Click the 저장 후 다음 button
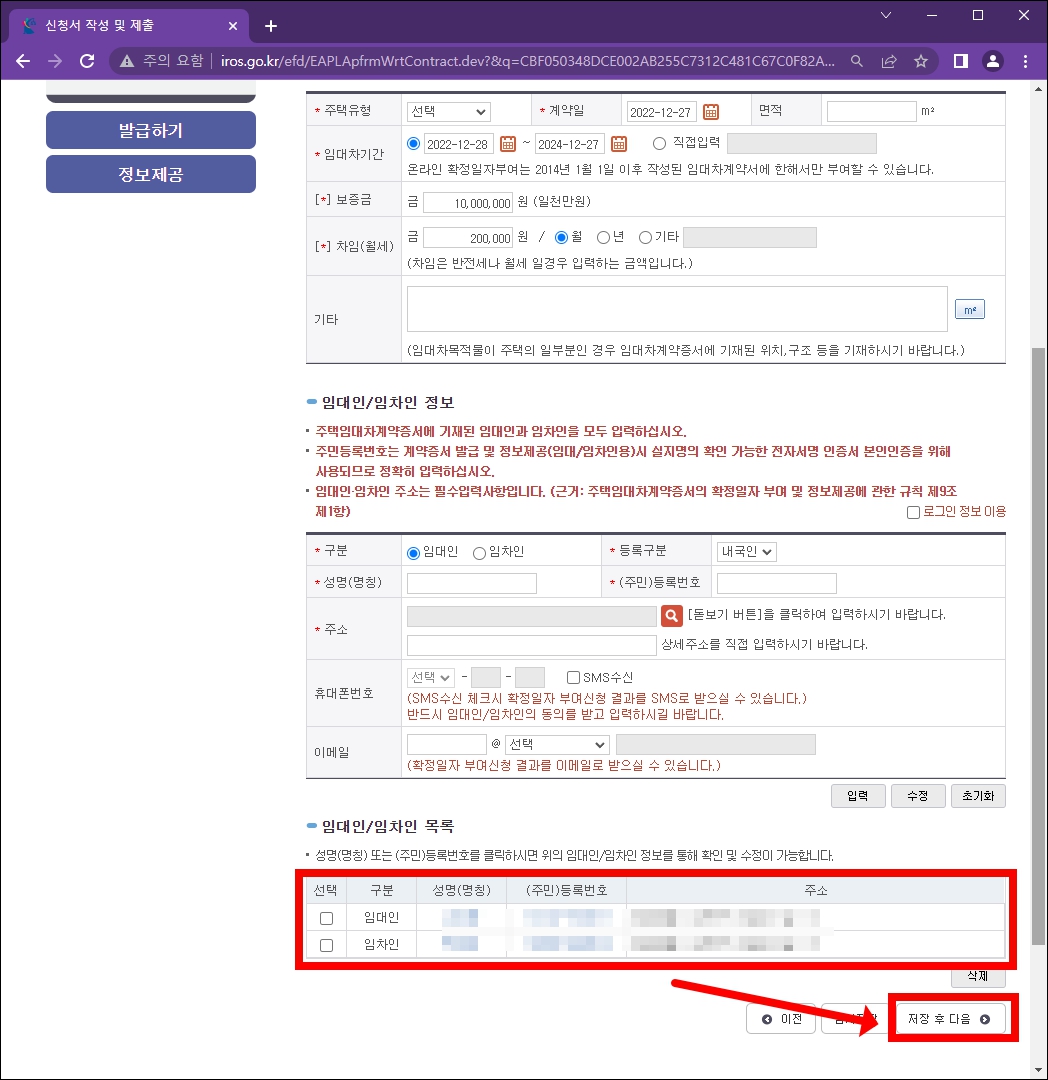Viewport: 1048px width, 1080px height. tap(951, 1018)
